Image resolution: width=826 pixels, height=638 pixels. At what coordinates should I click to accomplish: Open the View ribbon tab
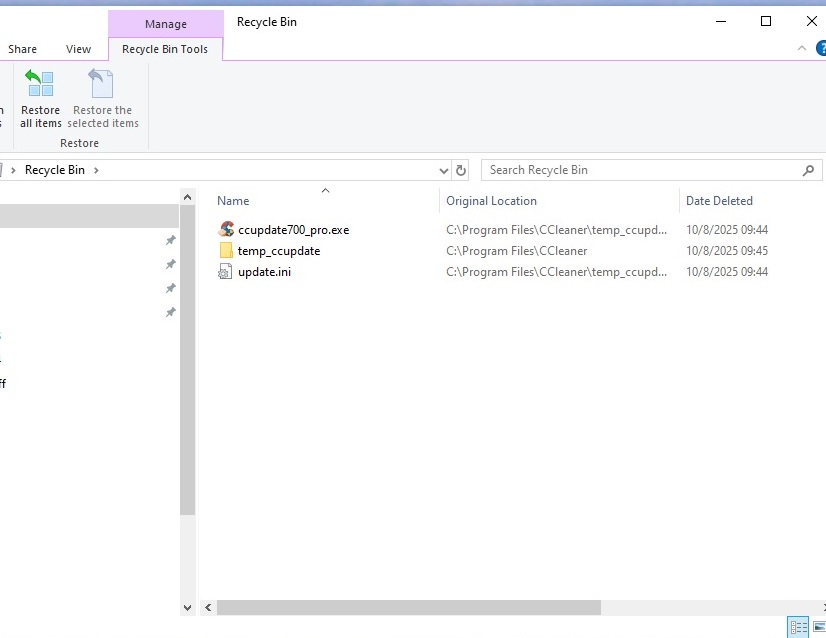pos(78,49)
